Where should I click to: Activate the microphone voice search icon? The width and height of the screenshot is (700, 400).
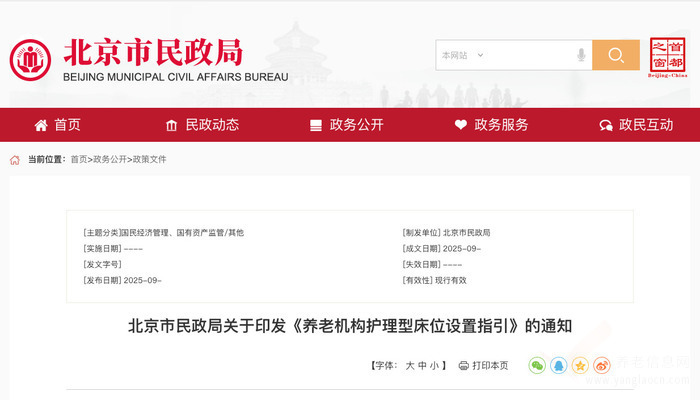click(x=581, y=55)
